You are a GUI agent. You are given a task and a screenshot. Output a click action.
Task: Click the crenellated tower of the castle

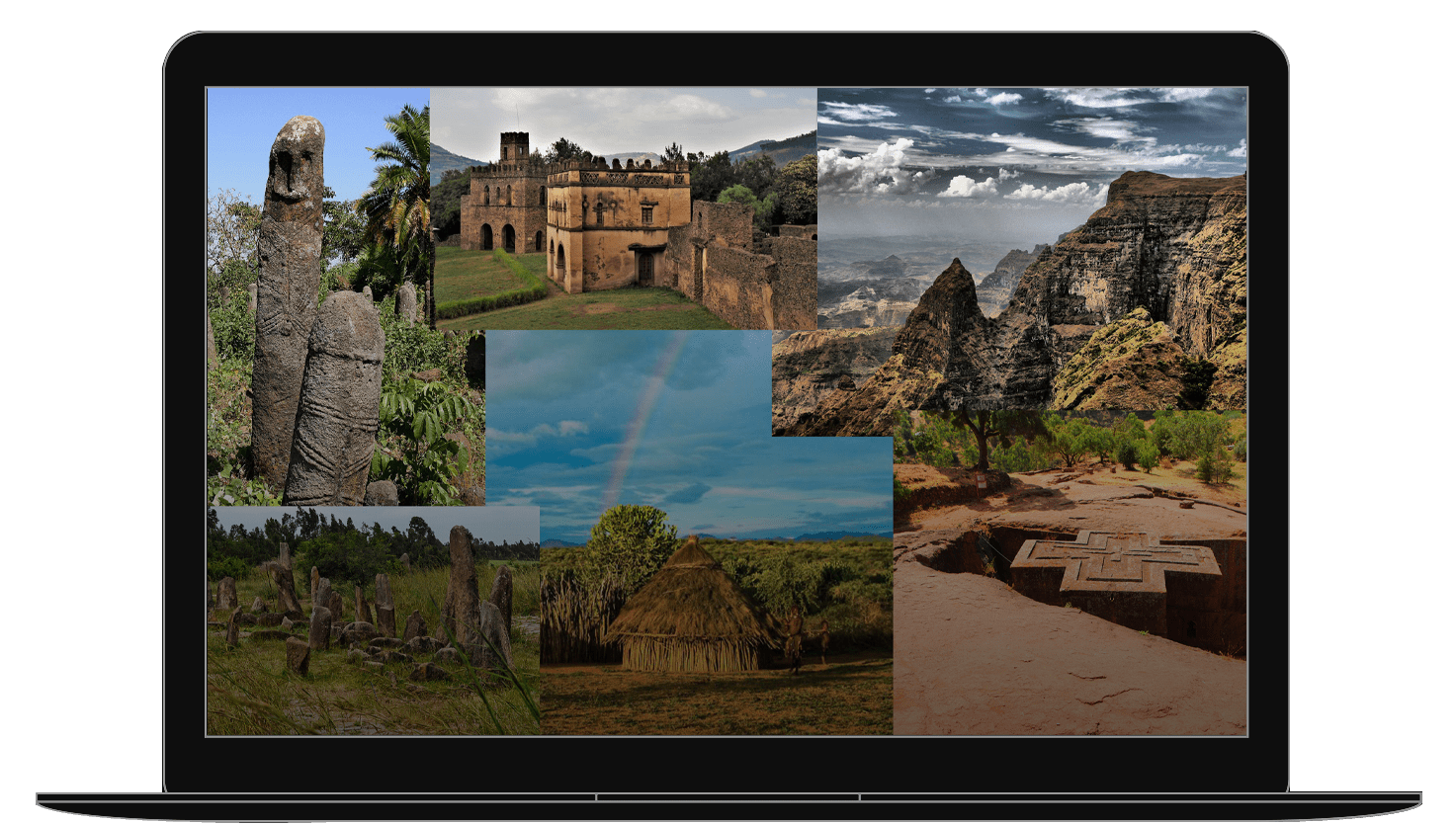click(513, 148)
